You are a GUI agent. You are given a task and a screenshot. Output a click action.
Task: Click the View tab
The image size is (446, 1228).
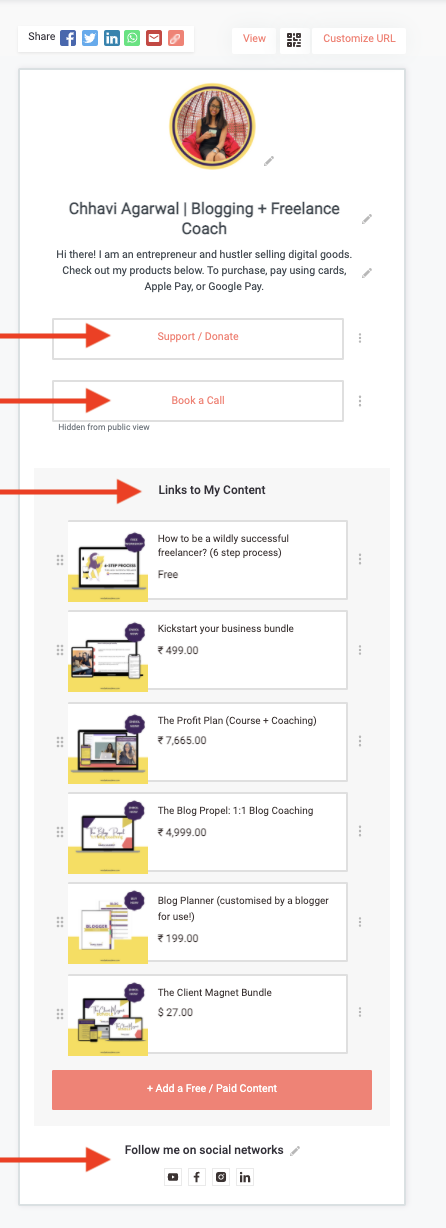tap(255, 39)
